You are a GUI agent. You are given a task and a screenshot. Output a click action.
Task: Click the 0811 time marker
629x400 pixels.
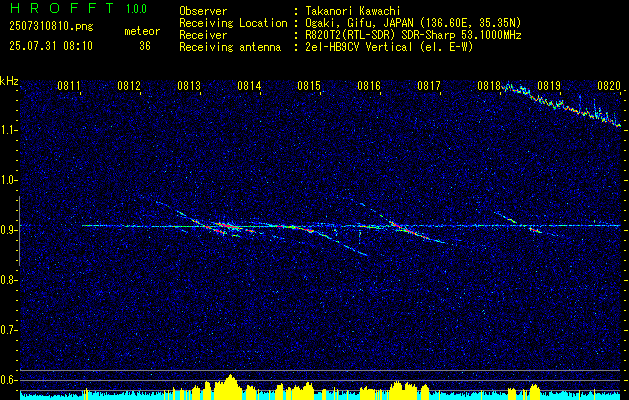click(x=69, y=85)
